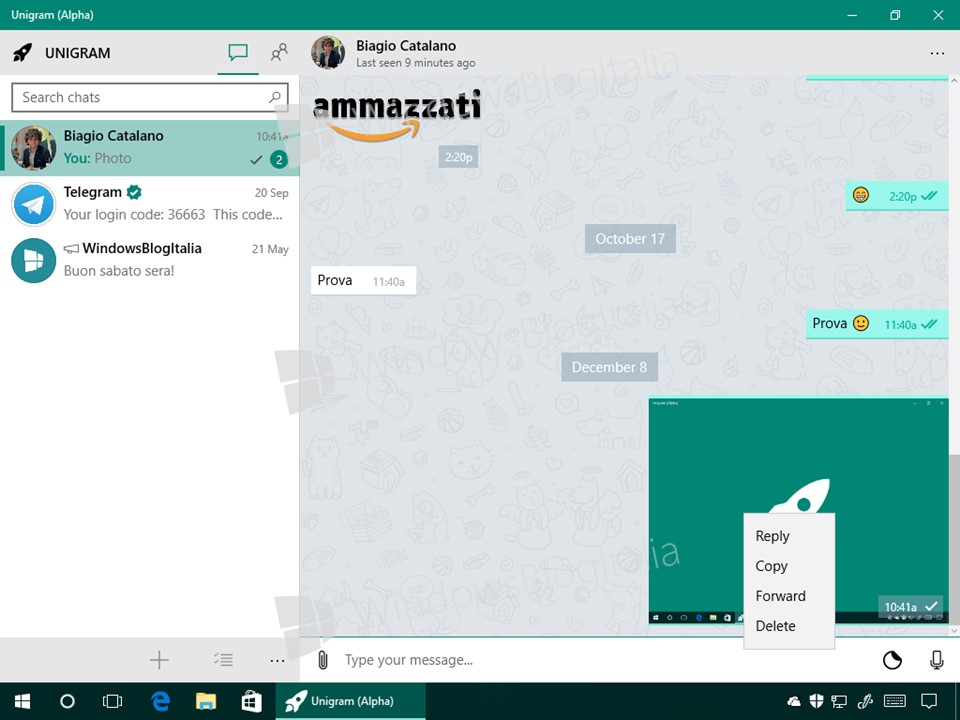Open the touch keyboard tray icon
The height and width of the screenshot is (720, 960).
tap(895, 702)
